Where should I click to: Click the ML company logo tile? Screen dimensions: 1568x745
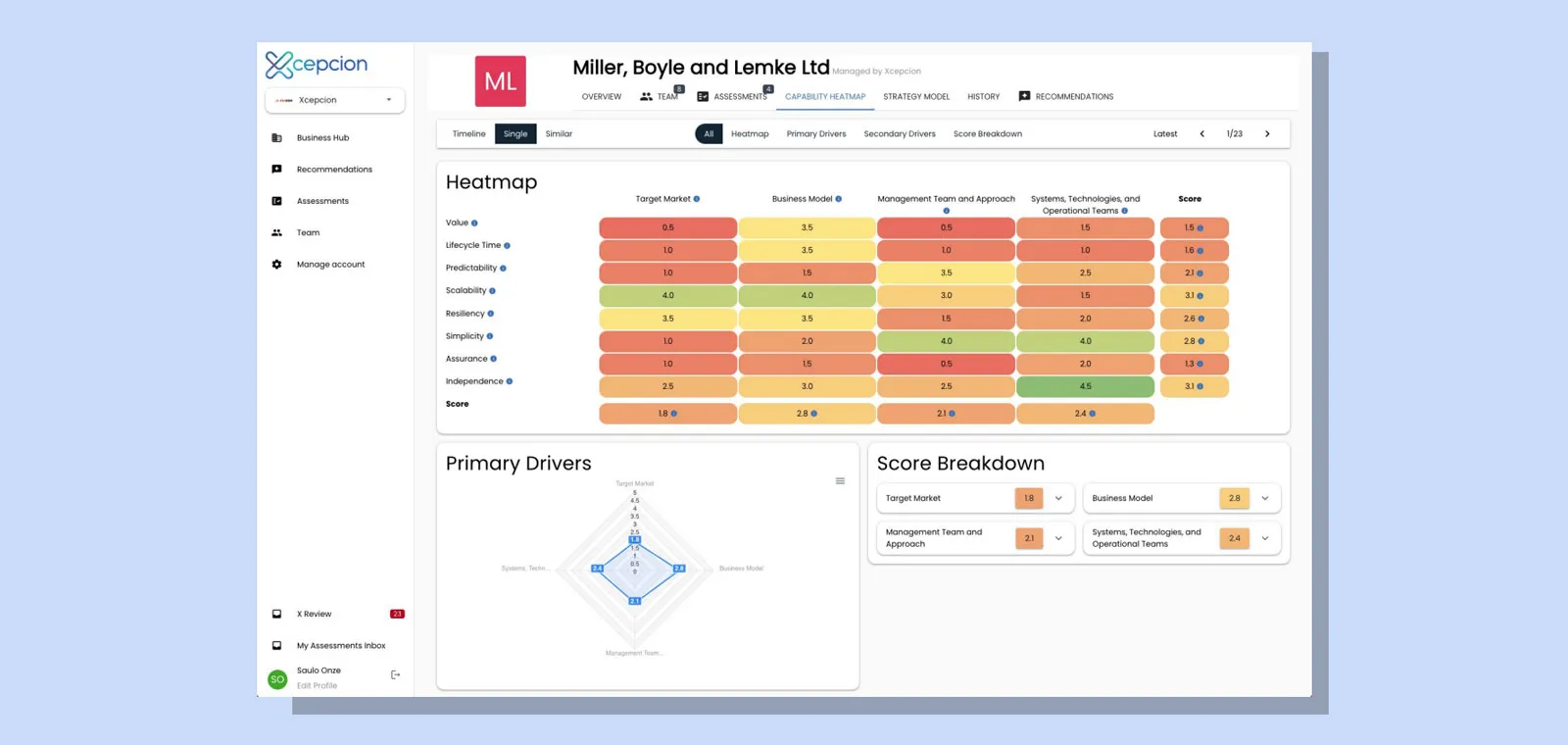click(x=500, y=81)
